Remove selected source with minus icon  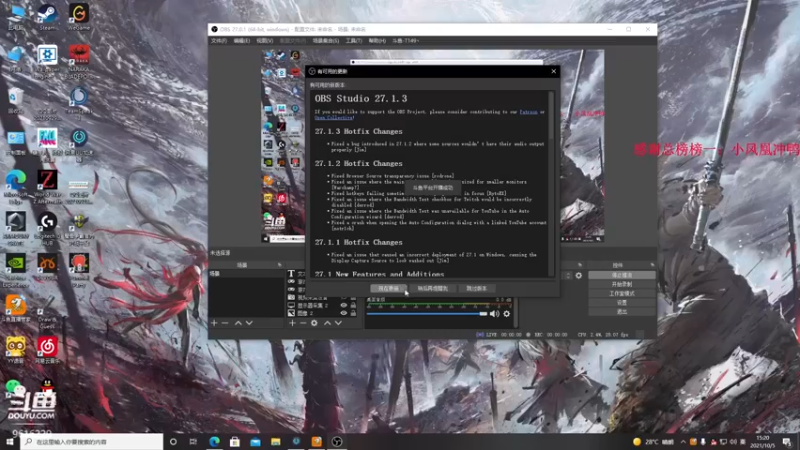pyautogui.click(x=303, y=323)
